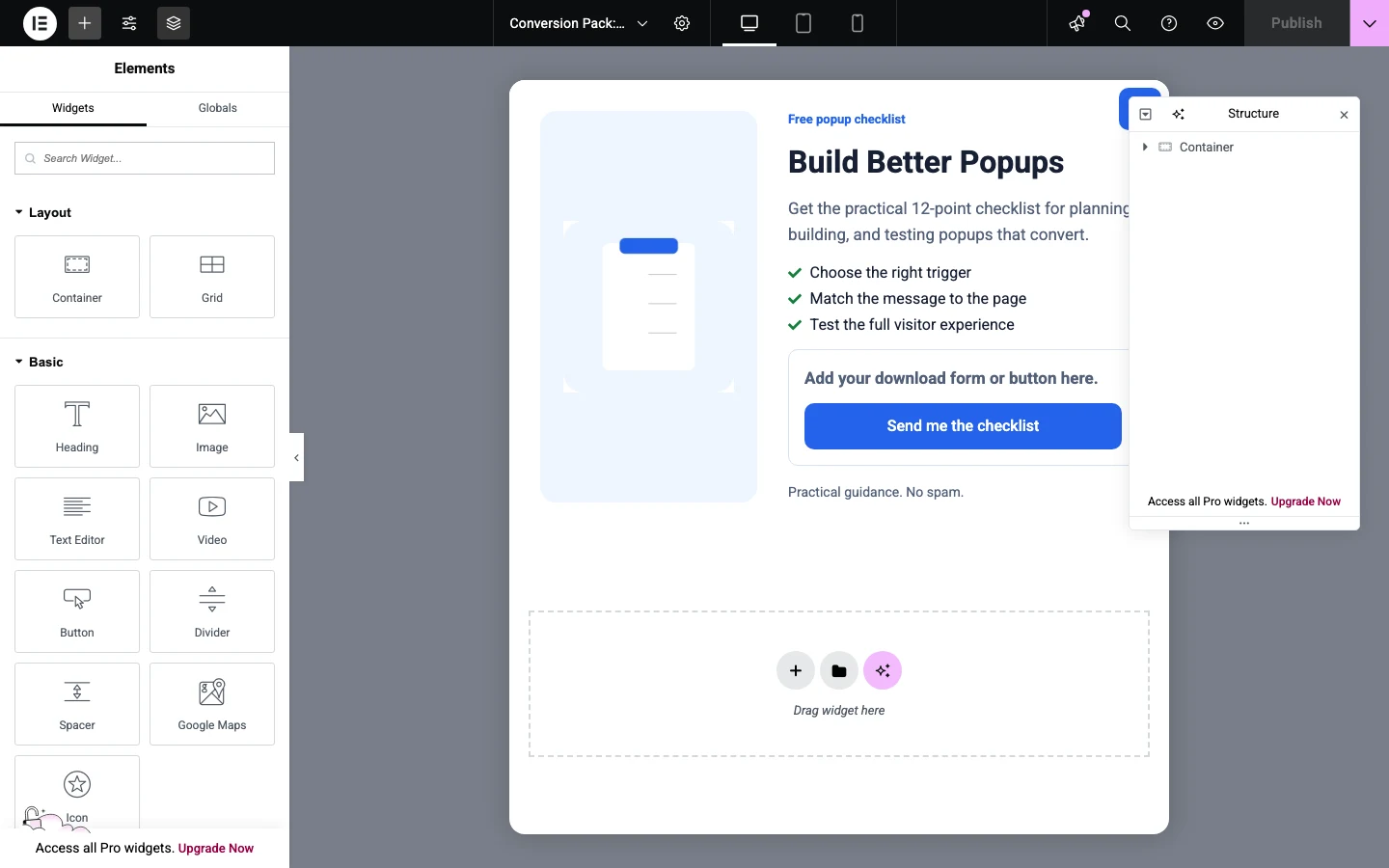This screenshot has height=868, width=1389.
Task: Switch to desktop device view
Action: [749, 23]
